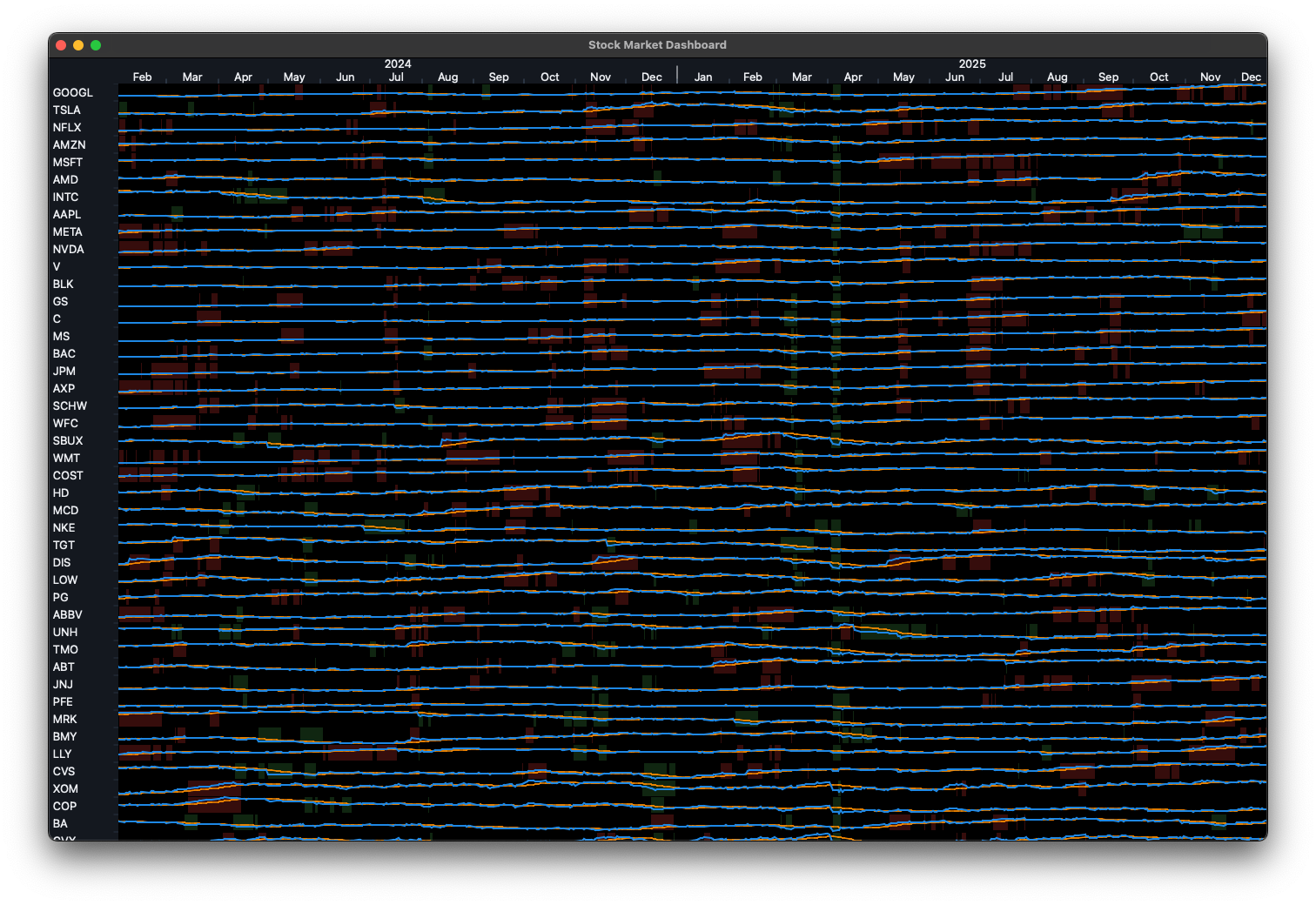The height and width of the screenshot is (905, 1316).
Task: Choose the WMT ticker label
Action: 66,459
